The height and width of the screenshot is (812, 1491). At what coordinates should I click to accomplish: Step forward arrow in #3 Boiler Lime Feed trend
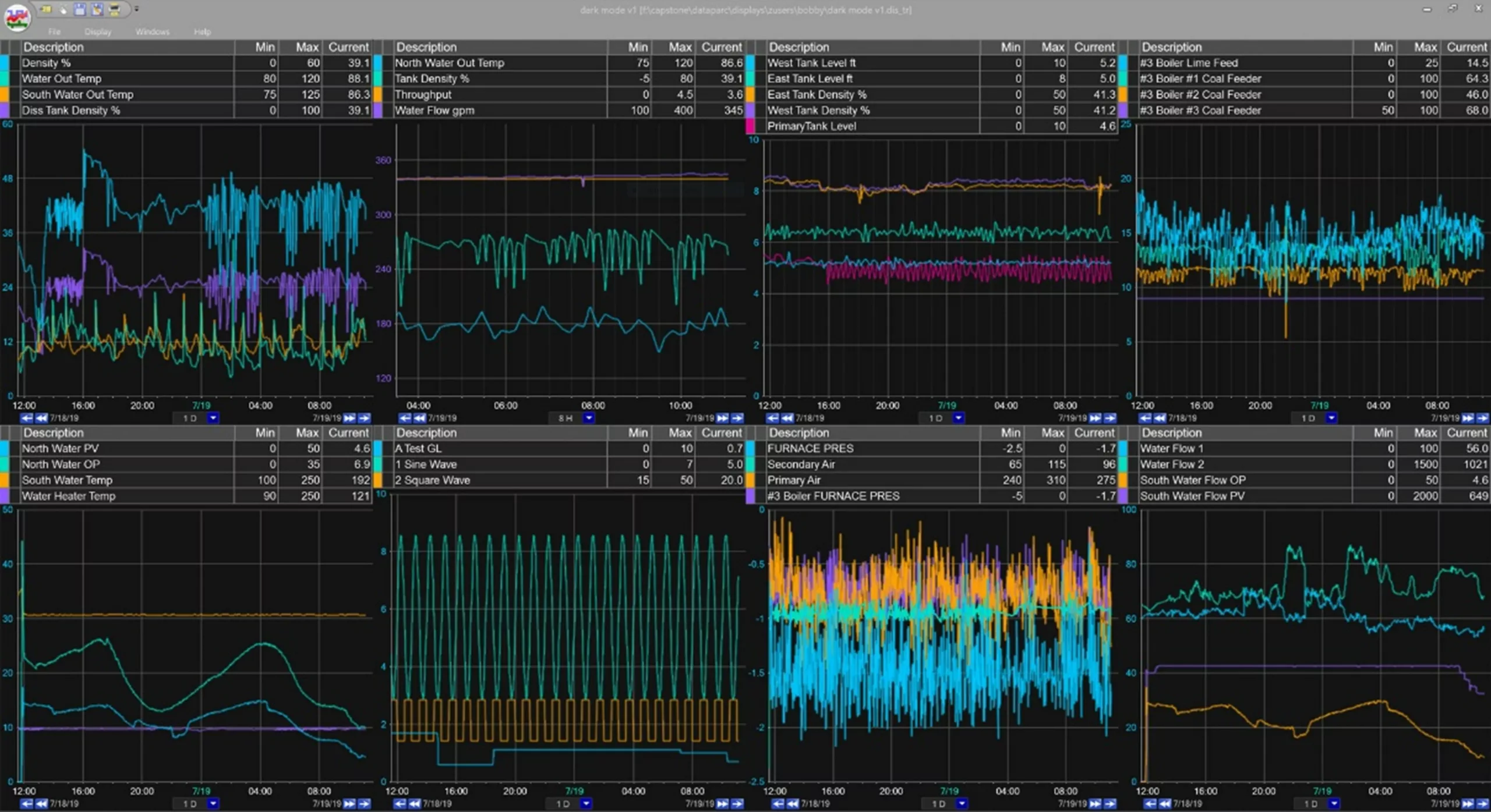tap(1483, 418)
